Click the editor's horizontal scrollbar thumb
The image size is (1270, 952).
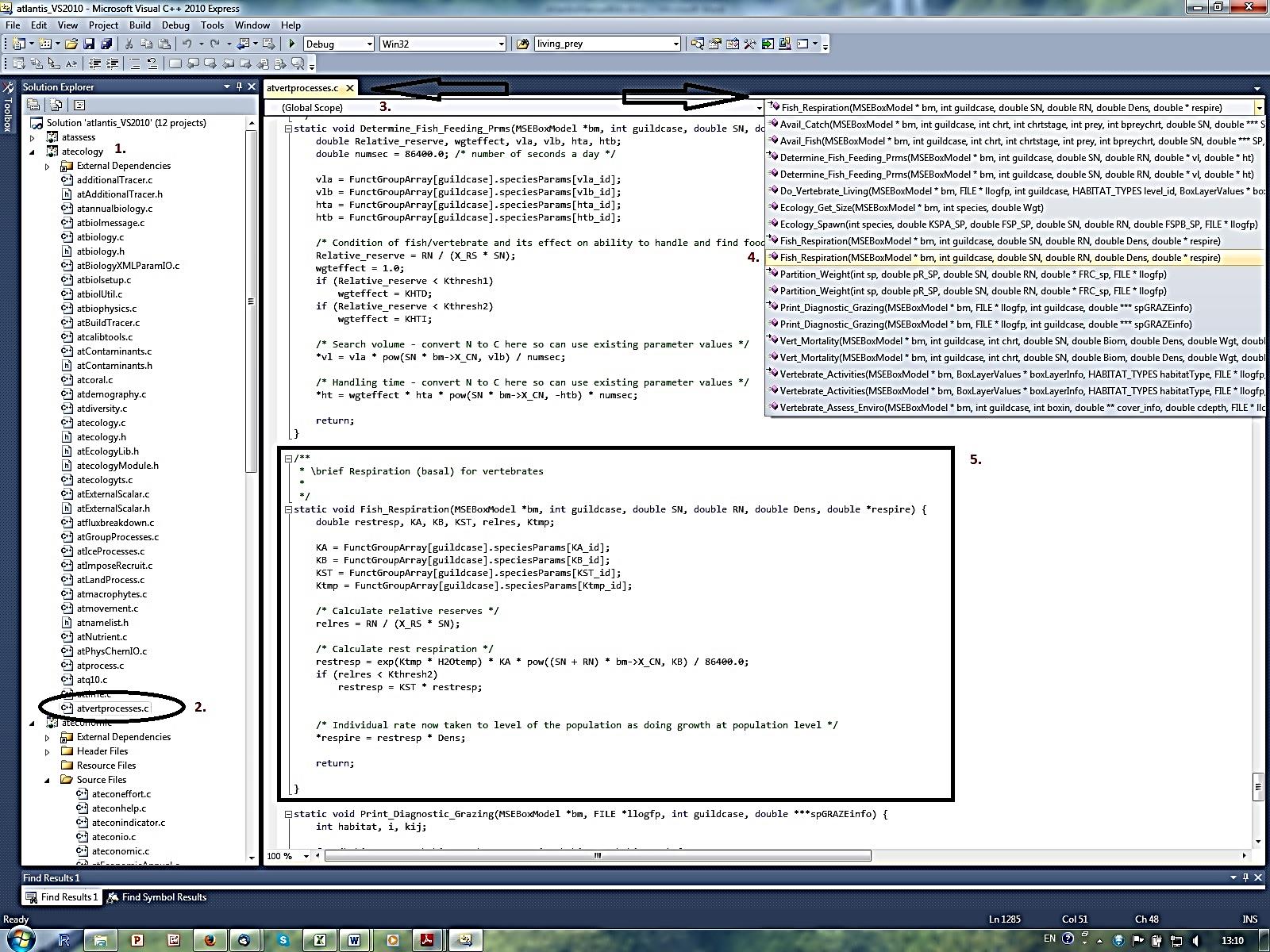597,856
